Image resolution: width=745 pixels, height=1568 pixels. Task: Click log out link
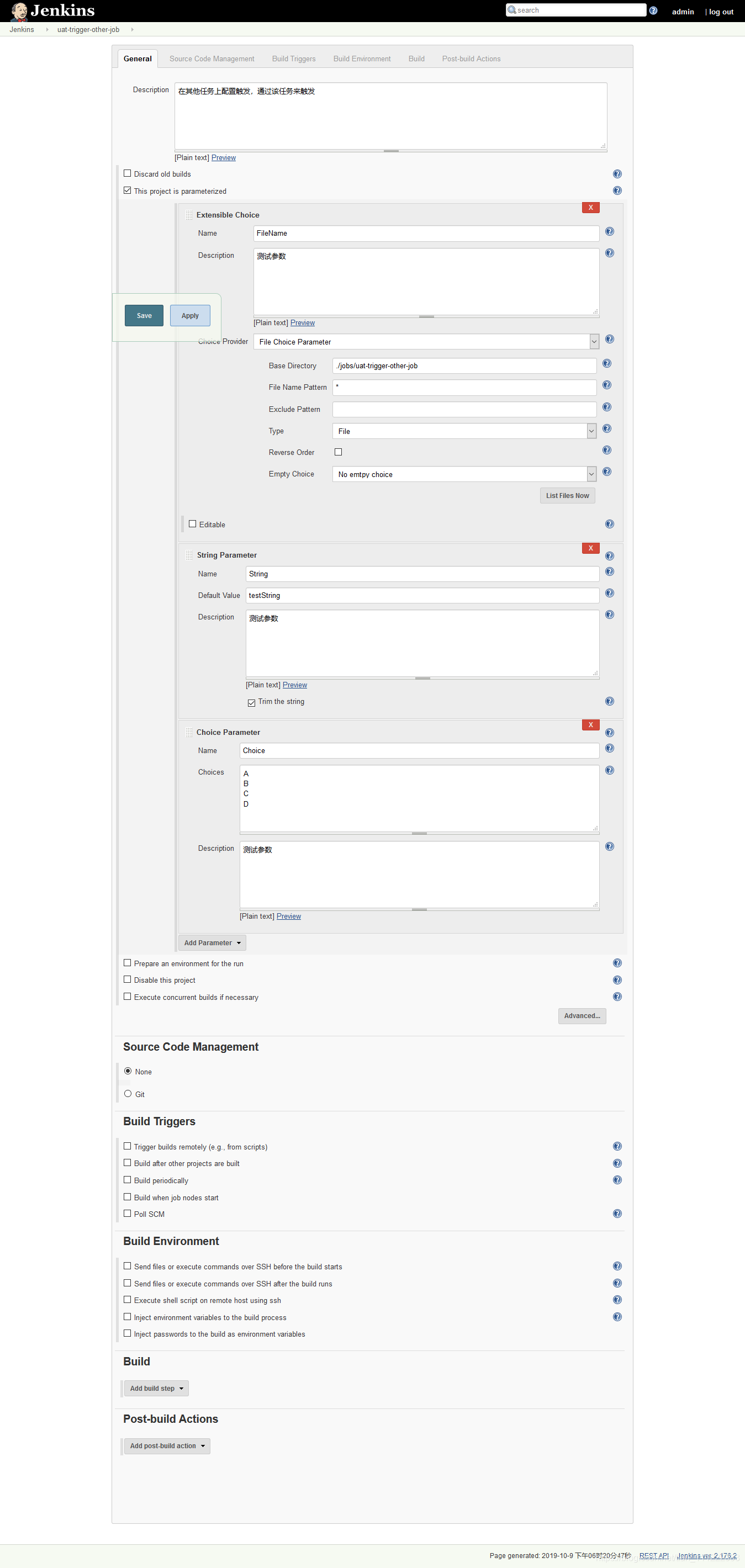[x=721, y=12]
